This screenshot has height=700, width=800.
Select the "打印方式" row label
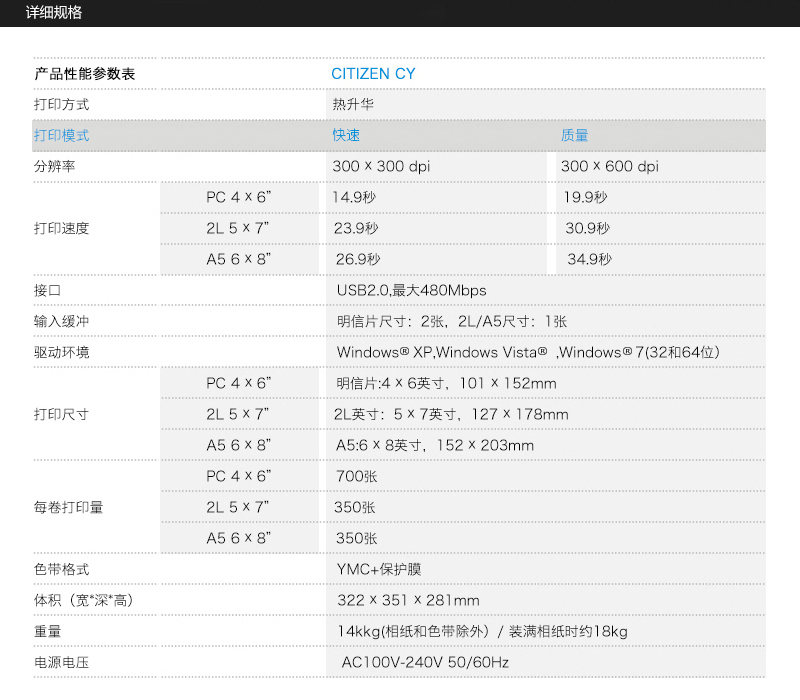pyautogui.click(x=62, y=105)
